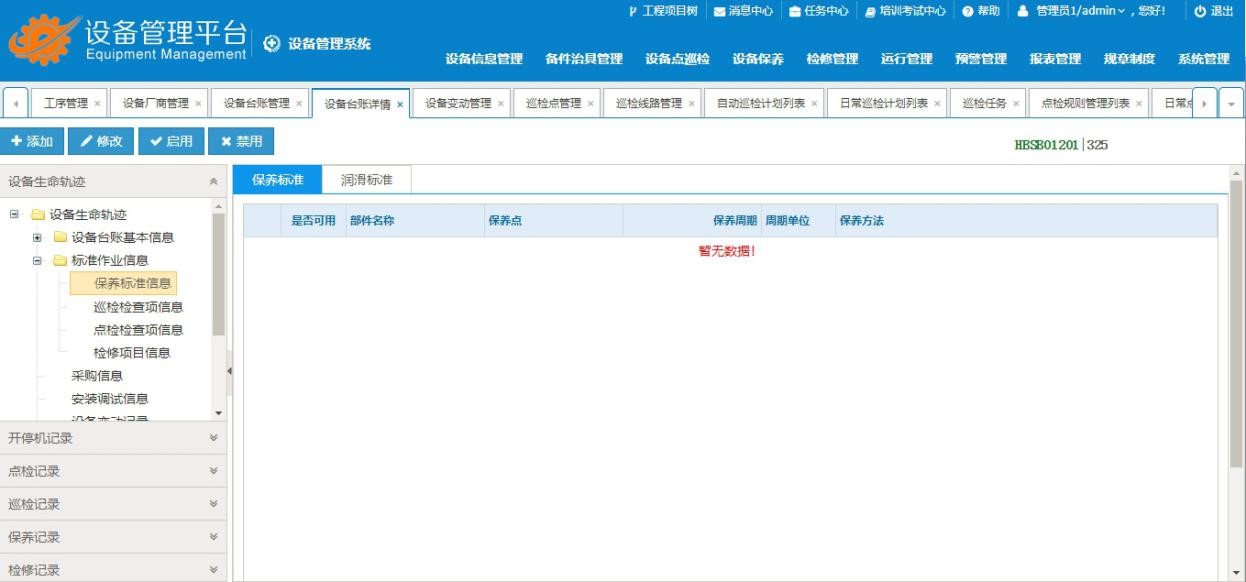Image resolution: width=1246 pixels, height=582 pixels.
Task: Open the 任务中心 task center
Action: coord(794,10)
